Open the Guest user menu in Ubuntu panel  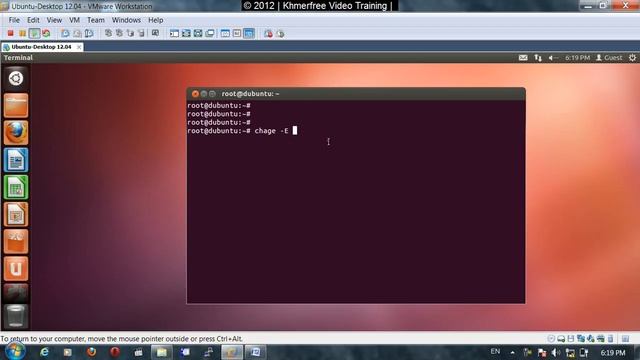(x=609, y=58)
